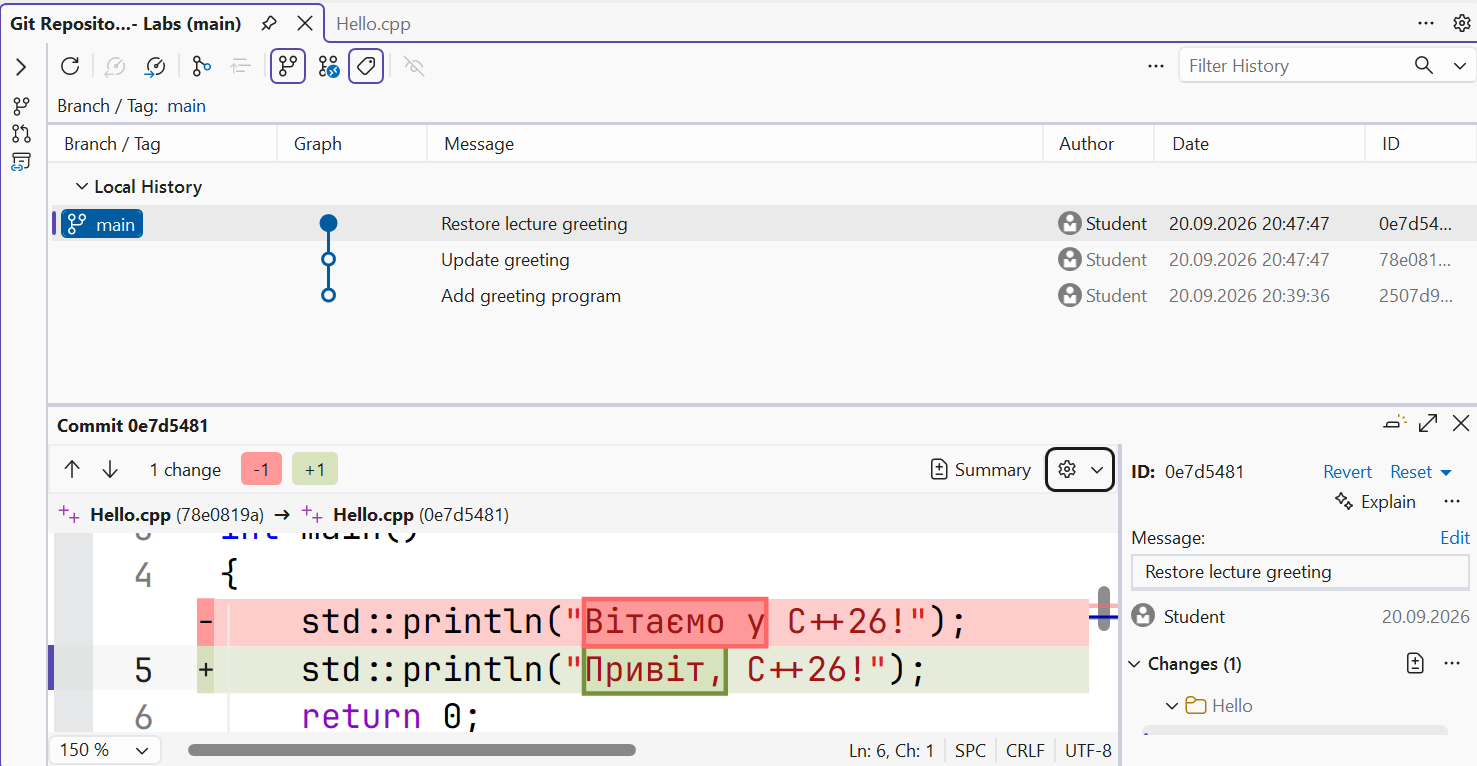Image resolution: width=1477 pixels, height=766 pixels.
Task: Click Edit next to Message
Action: [x=1455, y=538]
